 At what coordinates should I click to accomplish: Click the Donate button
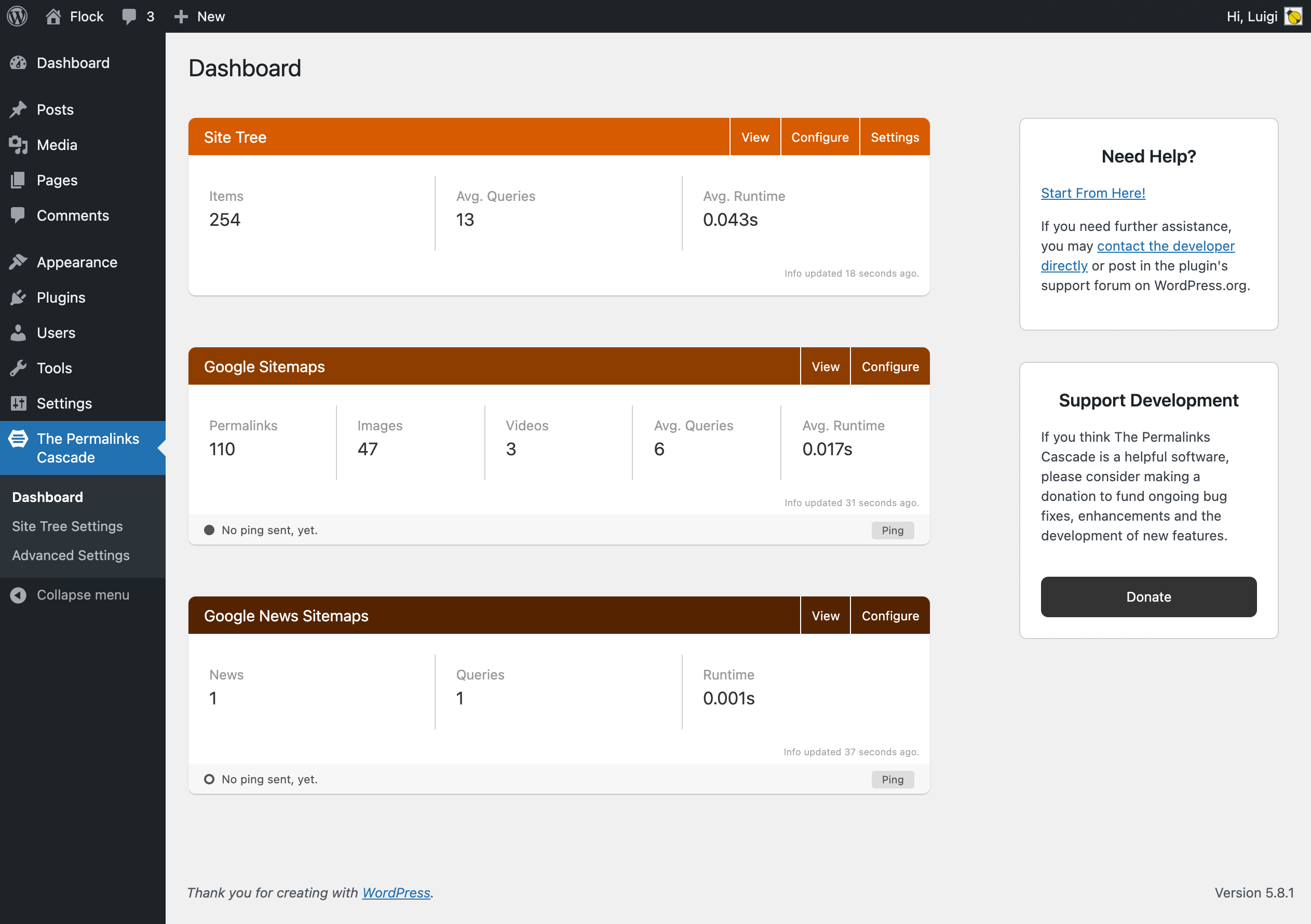1148,597
